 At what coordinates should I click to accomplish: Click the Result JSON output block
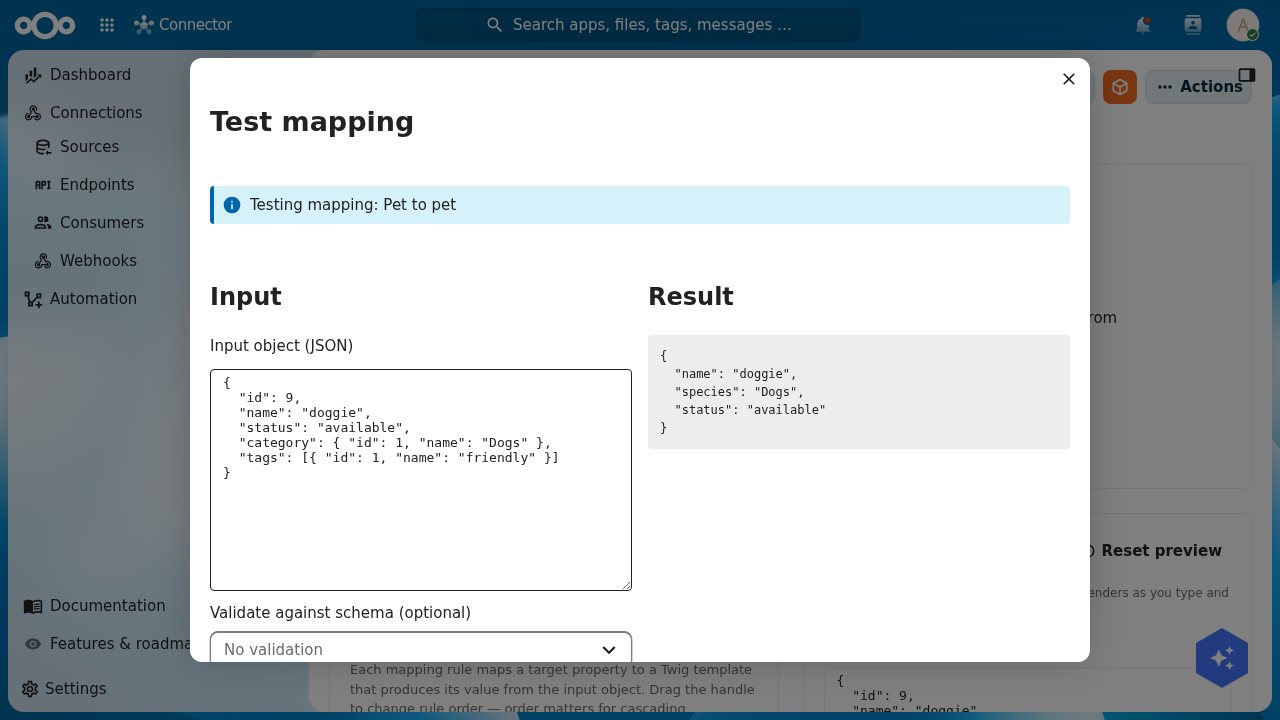(x=859, y=392)
